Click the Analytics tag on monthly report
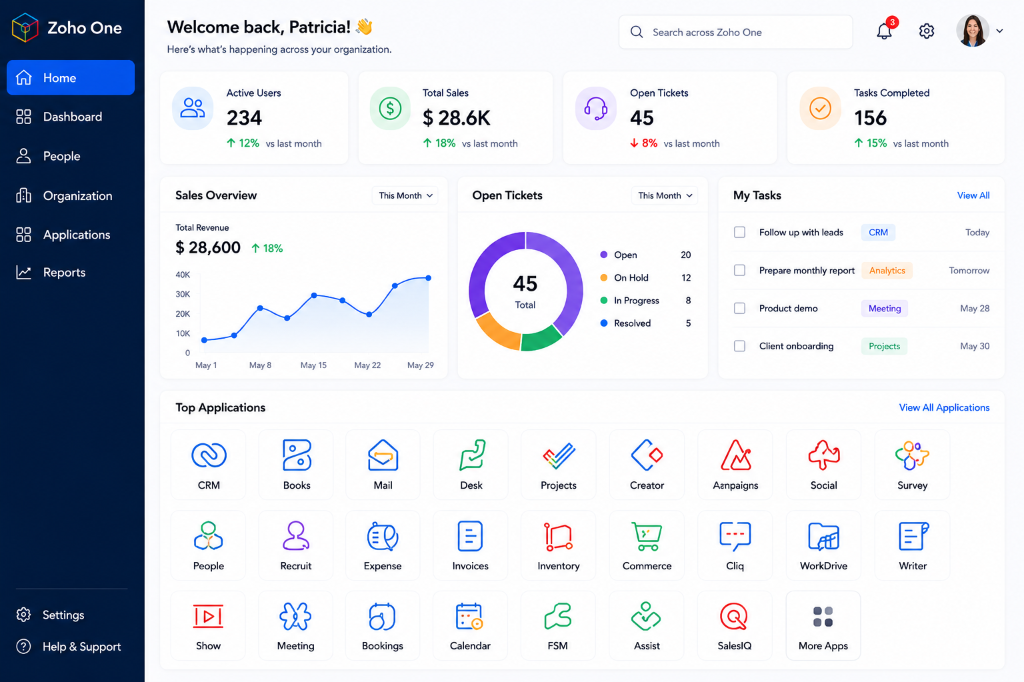Viewport: 1024px width, 682px height. (x=887, y=270)
